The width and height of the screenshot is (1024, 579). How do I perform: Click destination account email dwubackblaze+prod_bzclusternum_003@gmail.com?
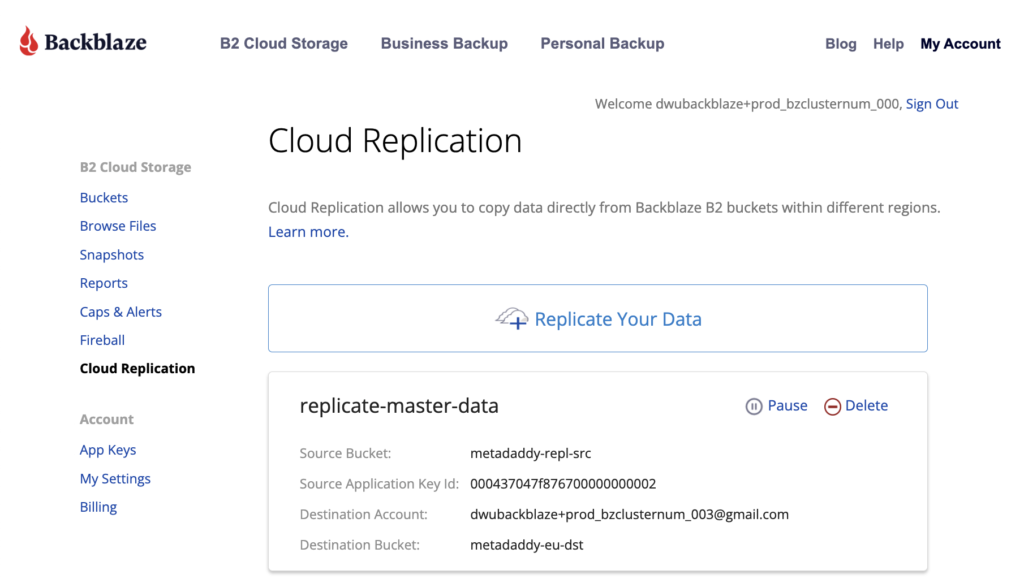pos(630,514)
